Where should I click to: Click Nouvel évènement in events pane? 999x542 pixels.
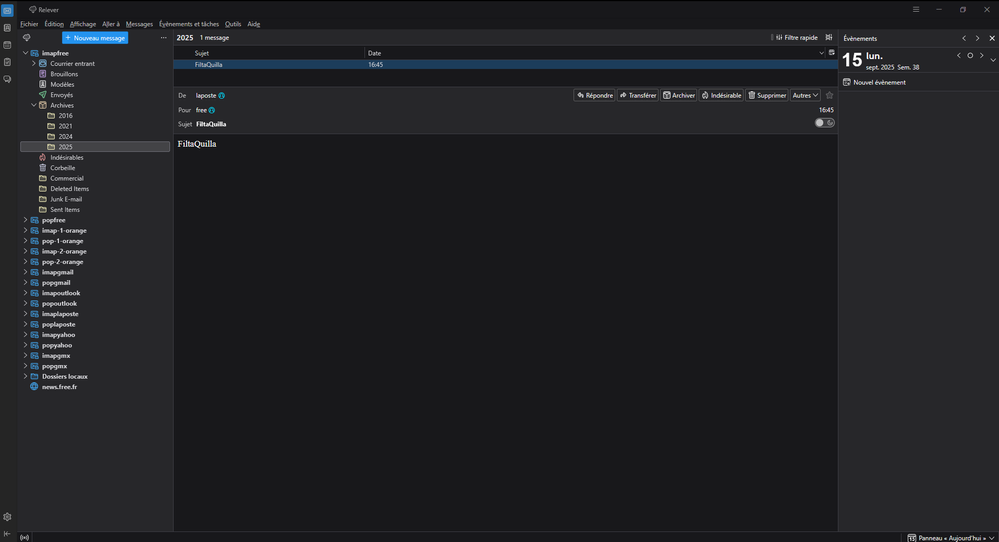click(878, 82)
